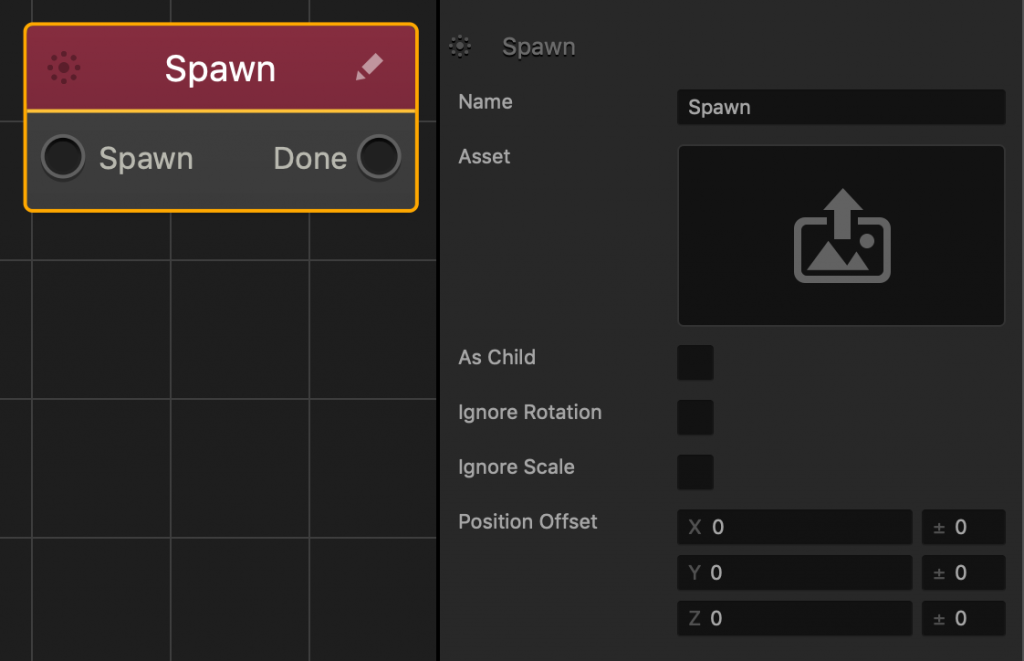Click the variance field beside X offset
The width and height of the screenshot is (1024, 661).
click(963, 527)
